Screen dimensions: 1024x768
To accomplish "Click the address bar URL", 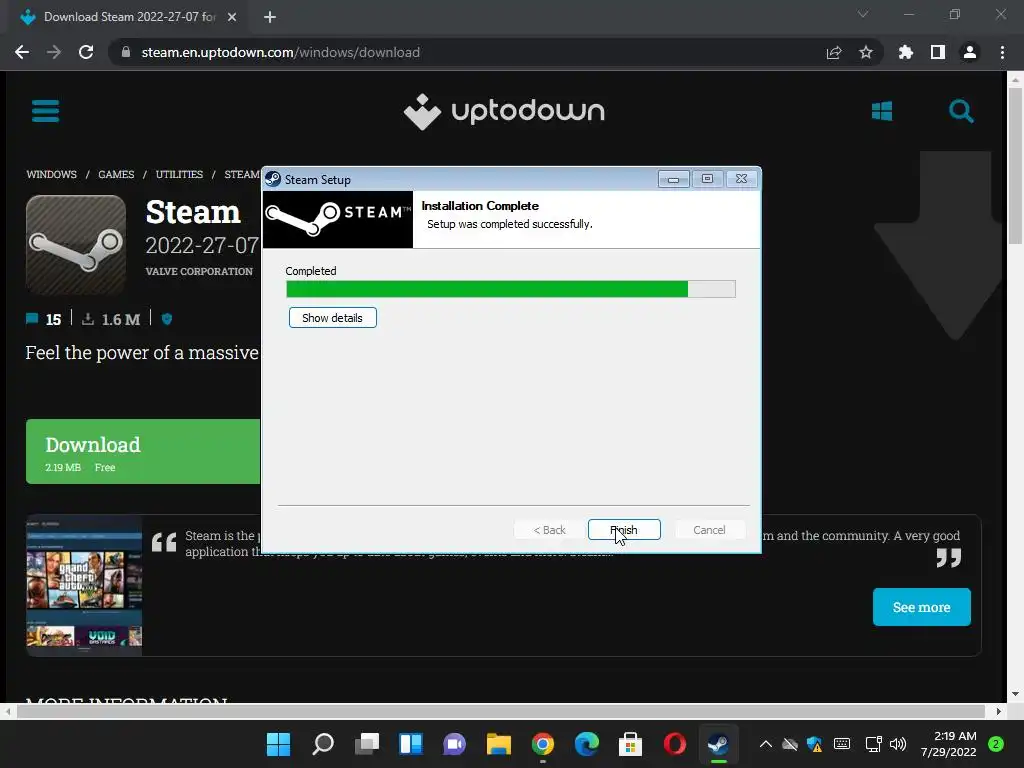I will coord(281,52).
